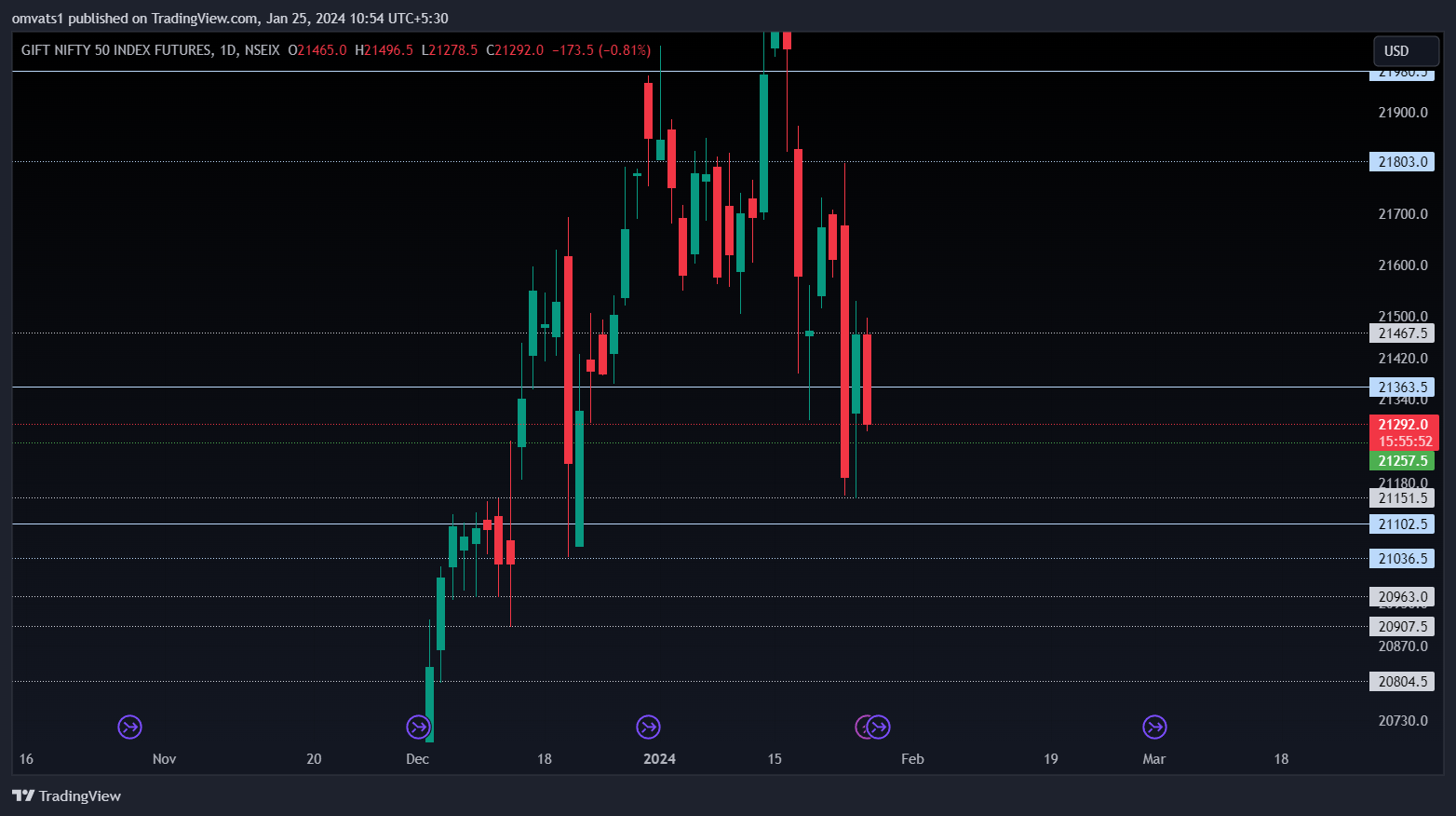Click the TradingView logo at bottom left
The width and height of the screenshot is (1456, 816).
click(66, 796)
